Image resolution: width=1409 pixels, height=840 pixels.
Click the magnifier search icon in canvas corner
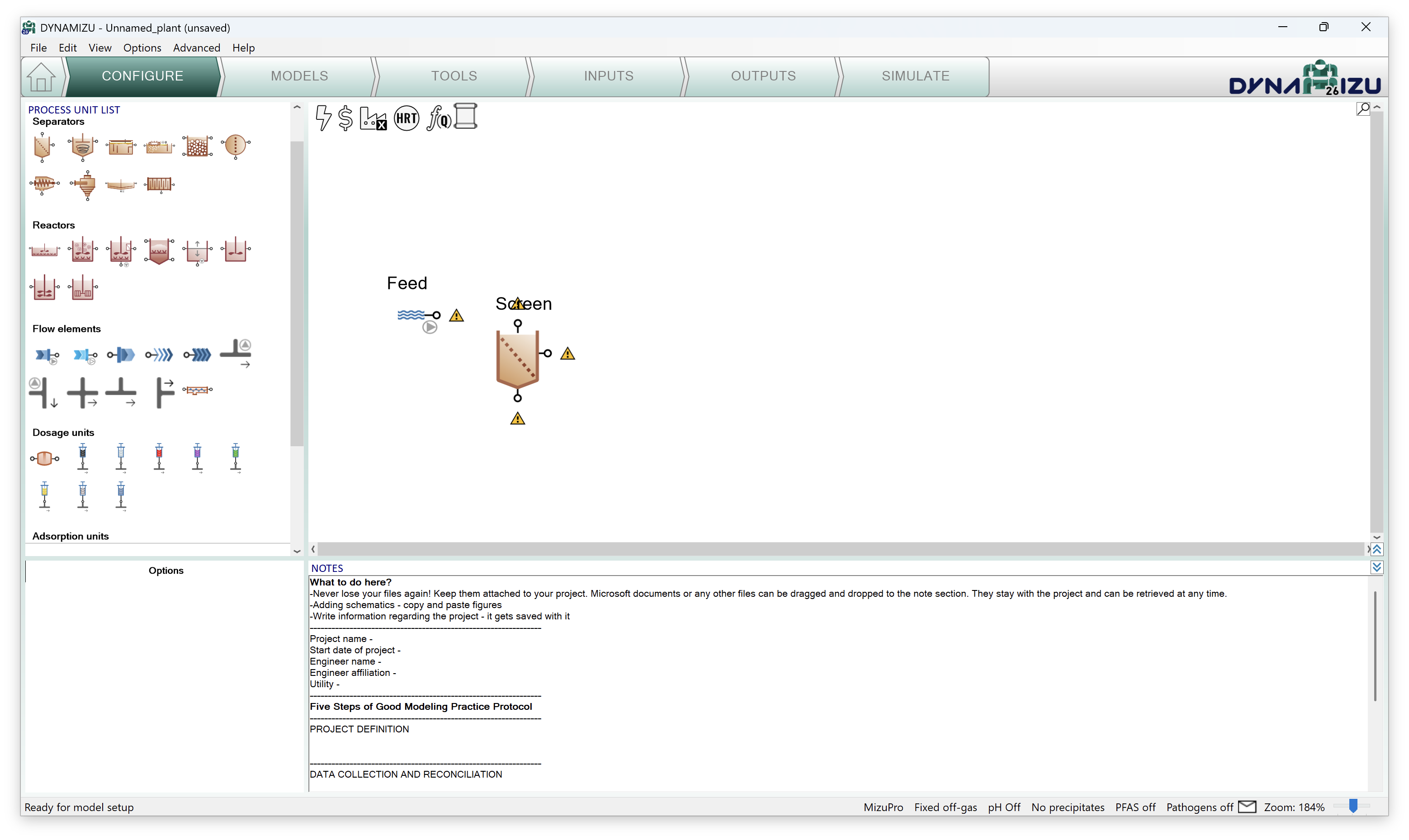[x=1362, y=108]
